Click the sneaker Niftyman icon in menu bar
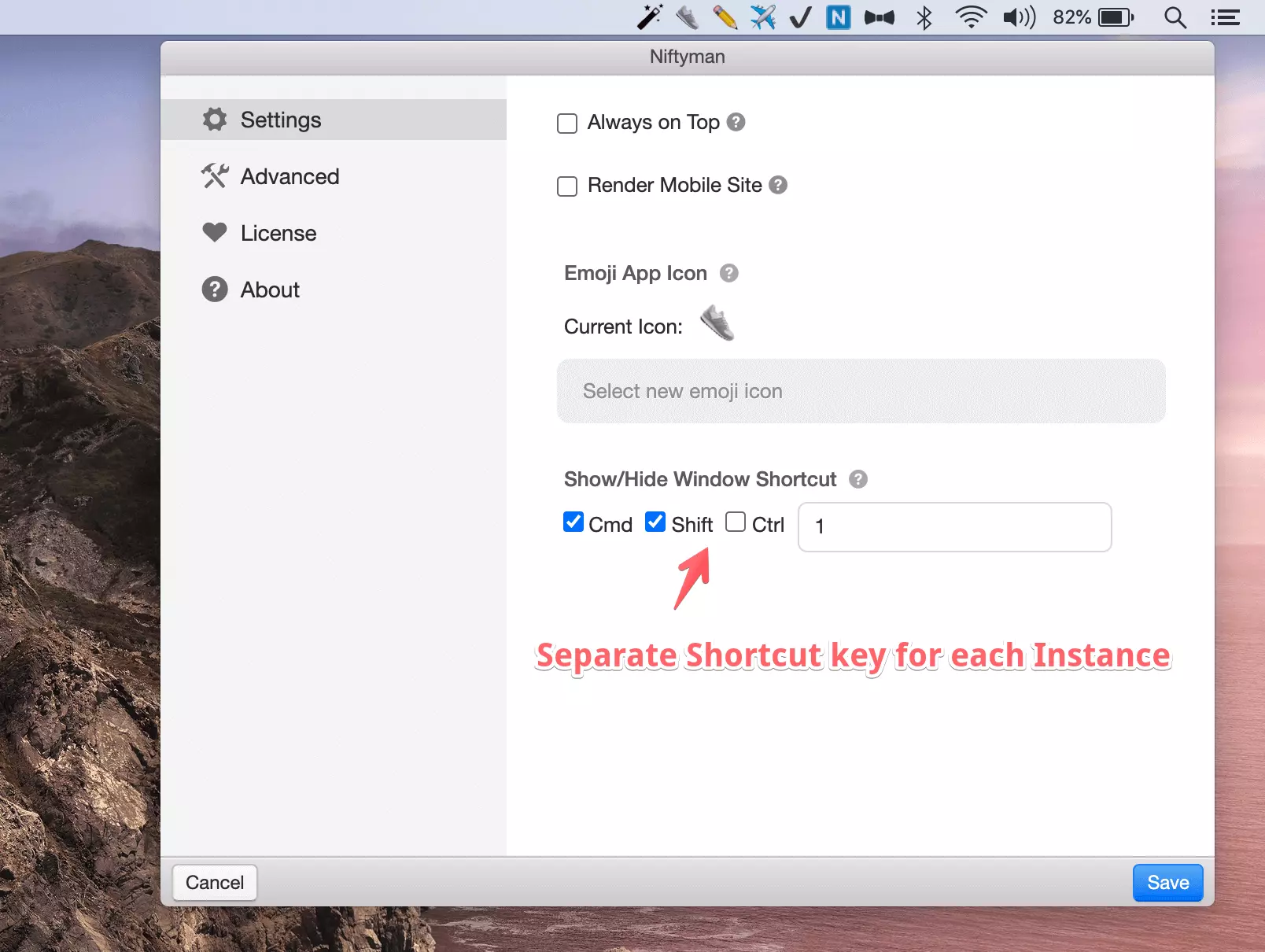 [687, 17]
